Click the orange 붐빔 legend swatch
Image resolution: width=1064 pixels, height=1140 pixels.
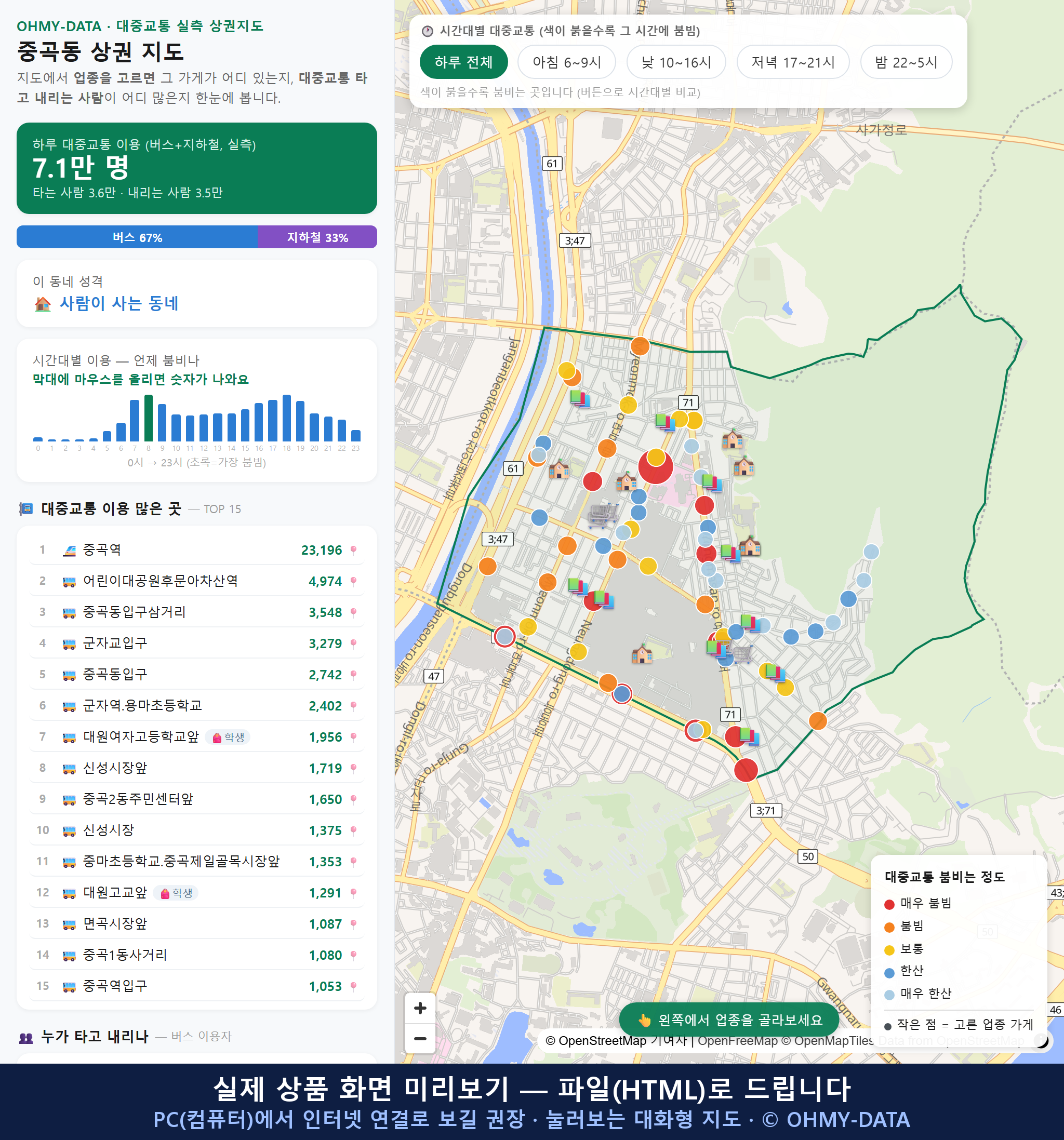pos(889,927)
